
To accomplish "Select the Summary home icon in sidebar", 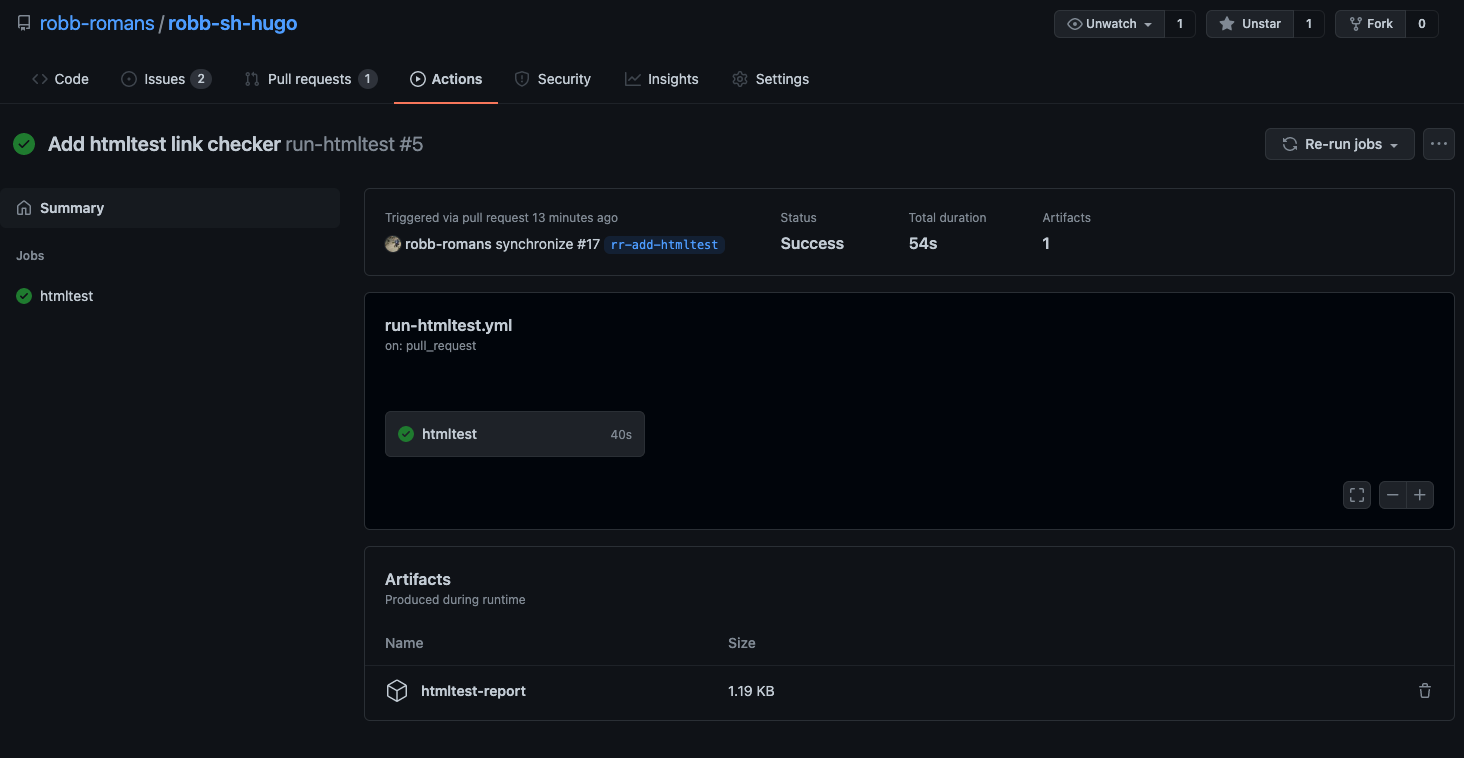I will coord(22,207).
